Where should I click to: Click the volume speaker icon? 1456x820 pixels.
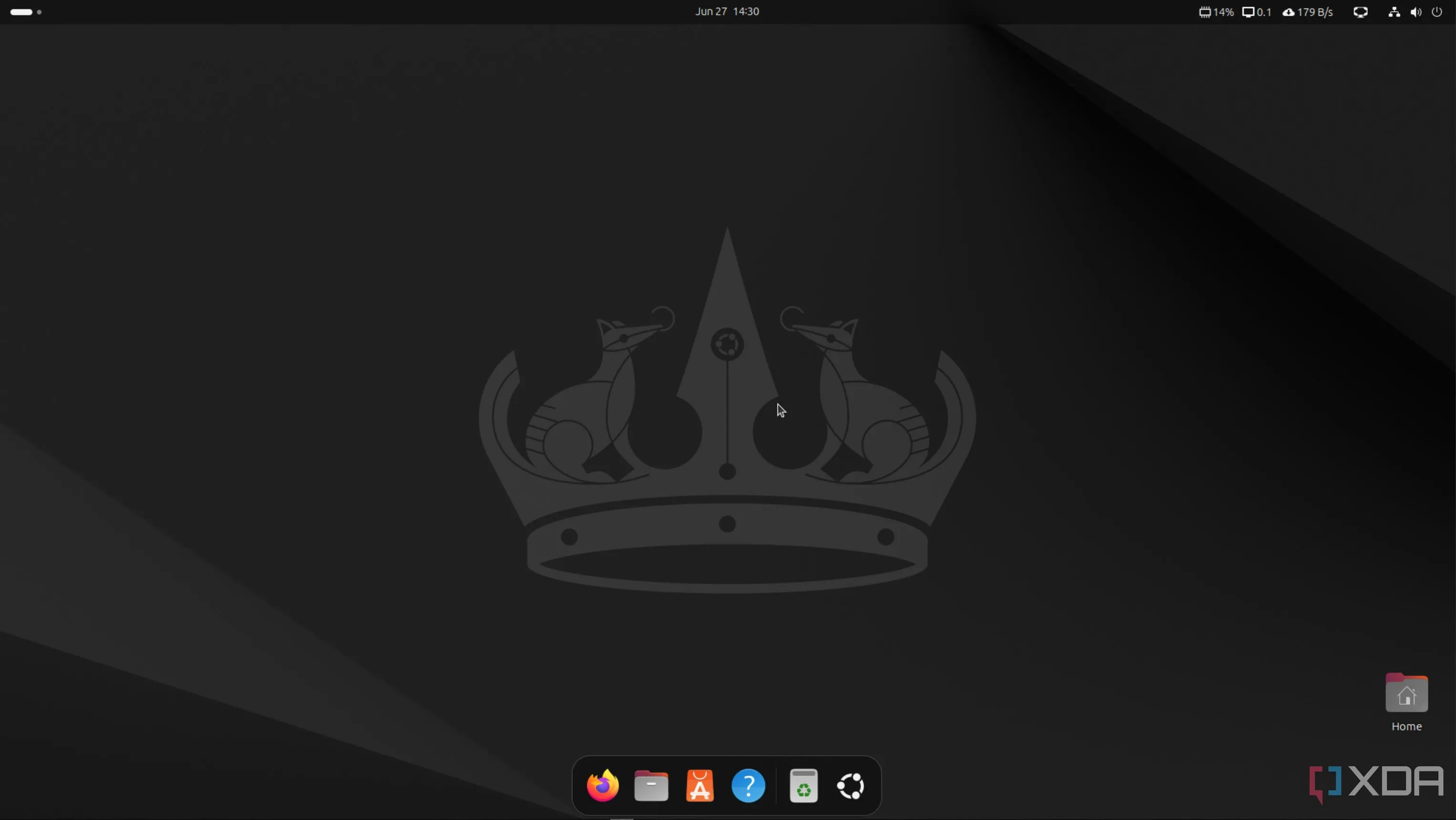pyautogui.click(x=1416, y=12)
